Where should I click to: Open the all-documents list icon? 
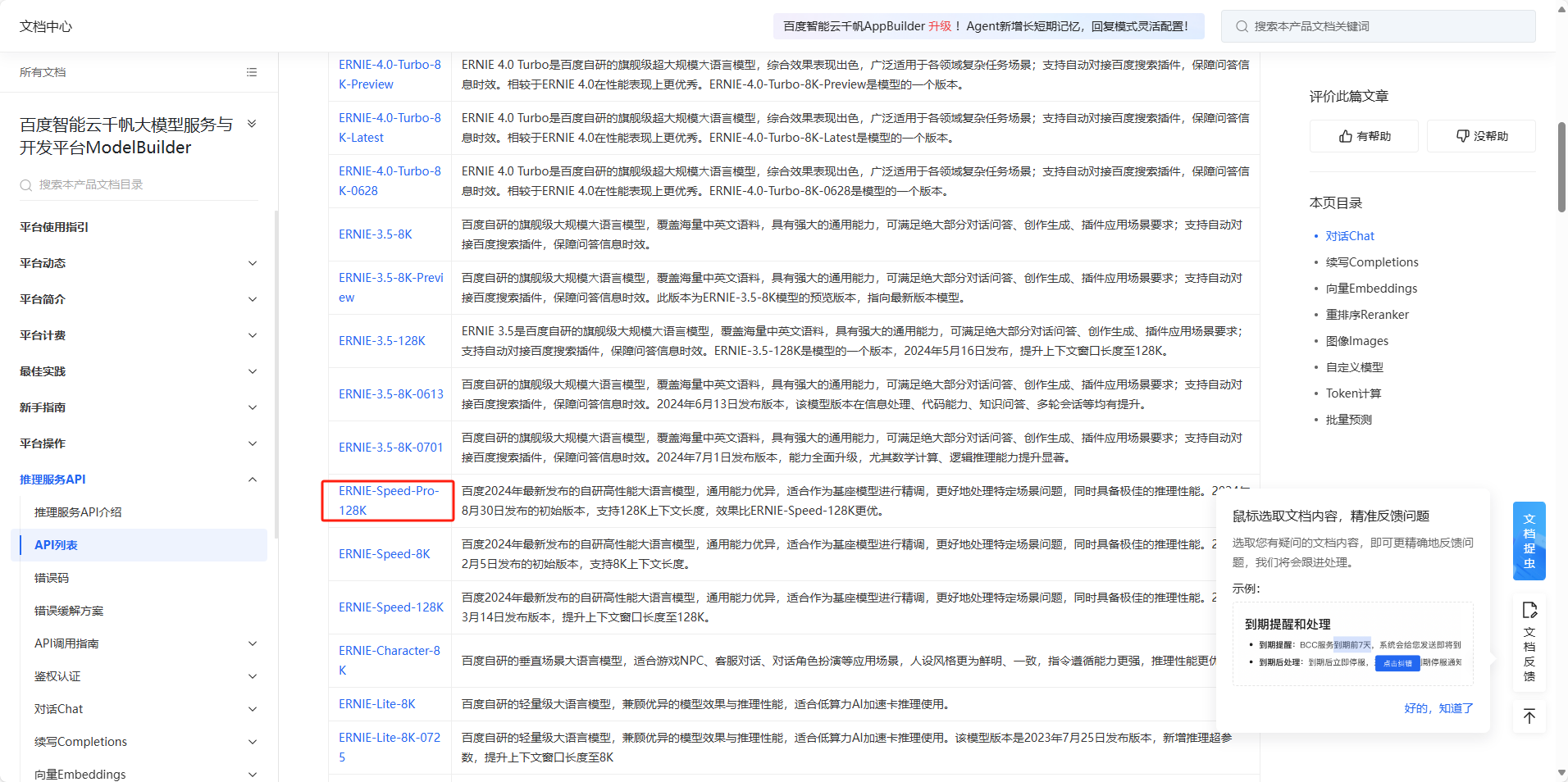[252, 72]
